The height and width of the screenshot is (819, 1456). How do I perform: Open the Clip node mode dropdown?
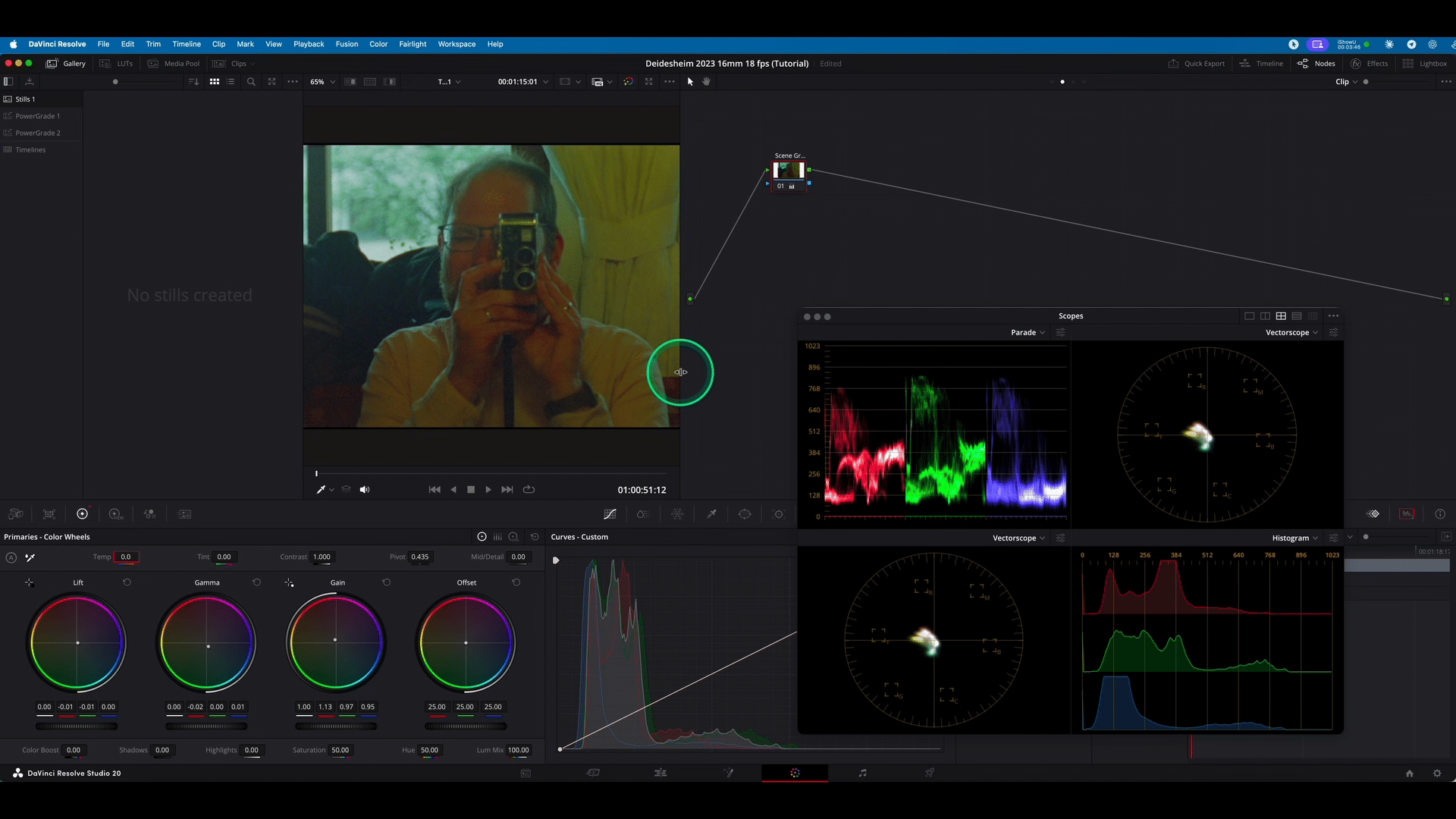pos(1346,82)
